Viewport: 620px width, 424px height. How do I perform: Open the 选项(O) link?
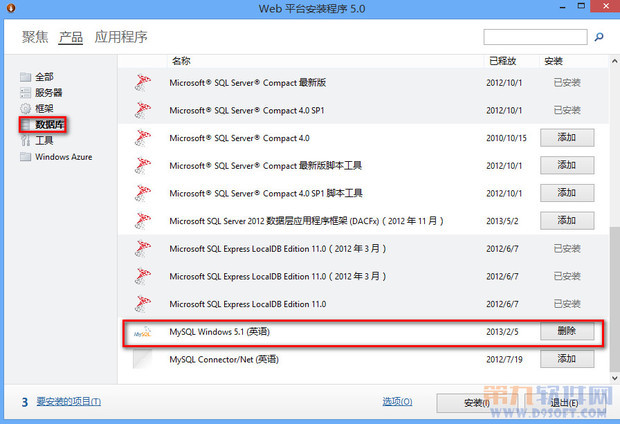click(397, 402)
